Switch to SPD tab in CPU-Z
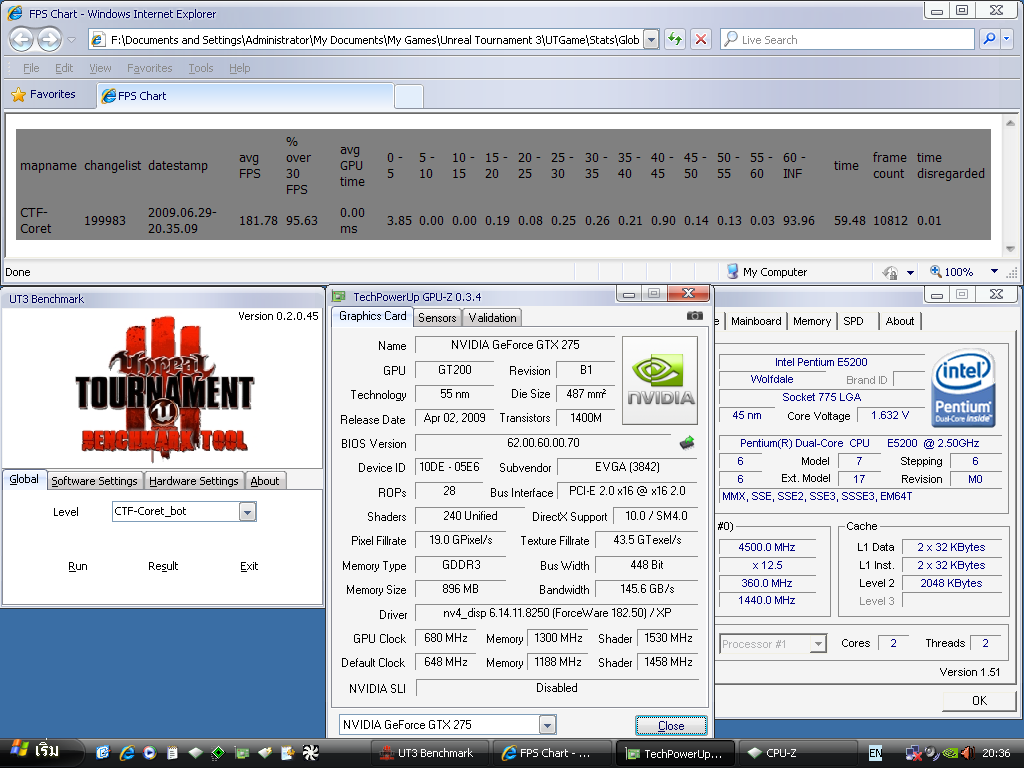The width and height of the screenshot is (1024, 768). coord(853,321)
